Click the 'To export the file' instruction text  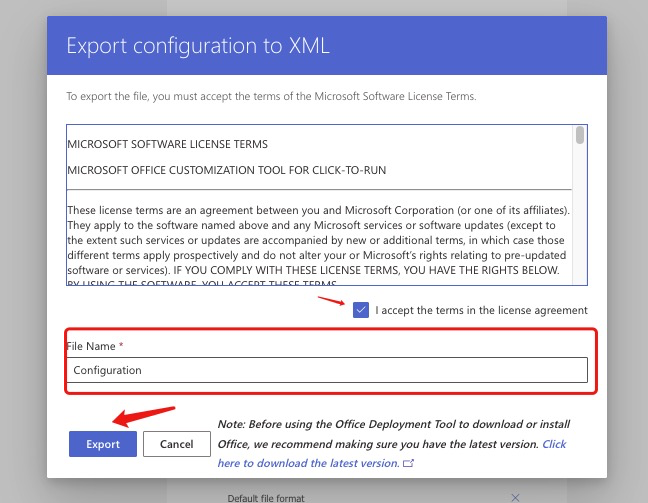coord(271,97)
